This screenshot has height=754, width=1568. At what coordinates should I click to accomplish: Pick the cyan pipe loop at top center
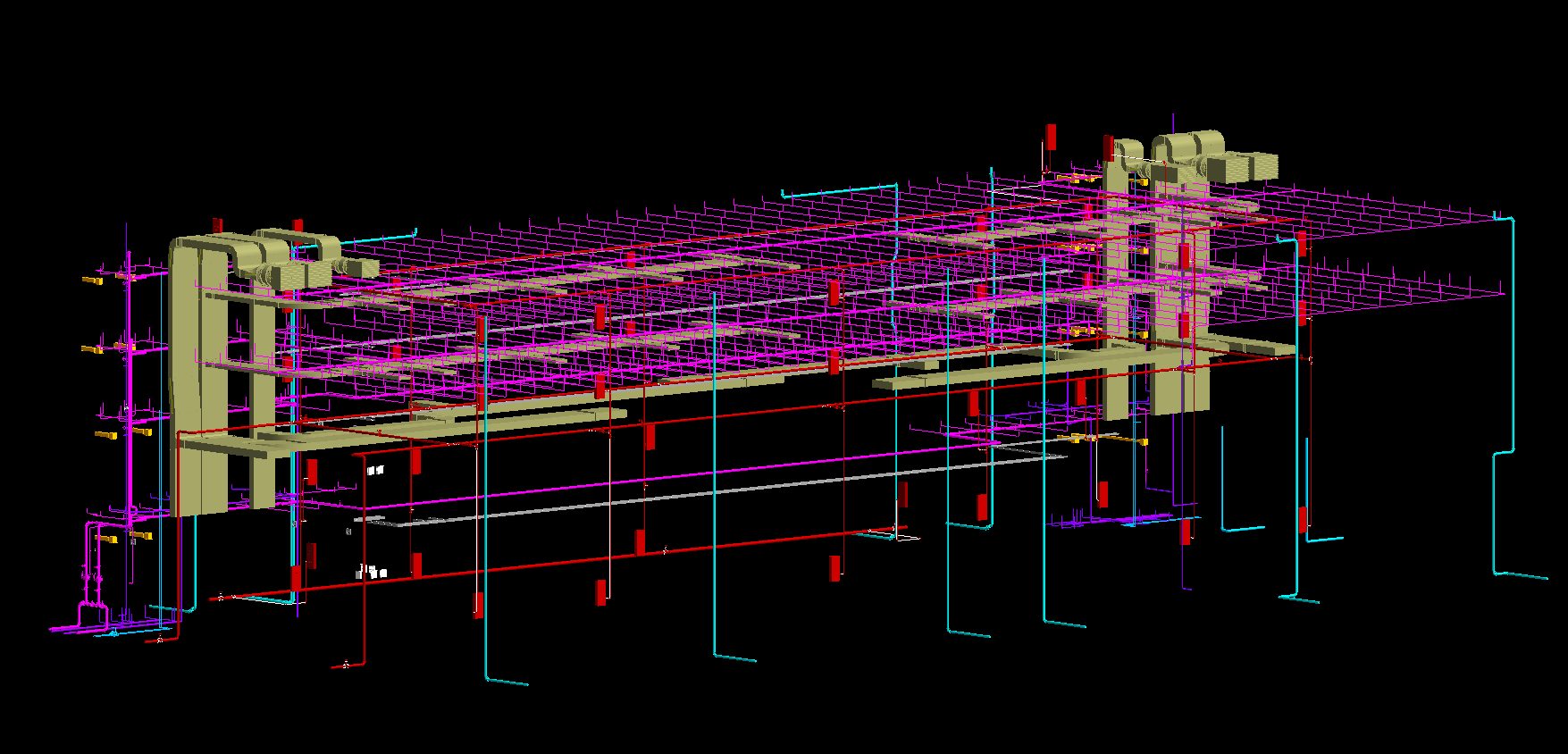click(838, 190)
